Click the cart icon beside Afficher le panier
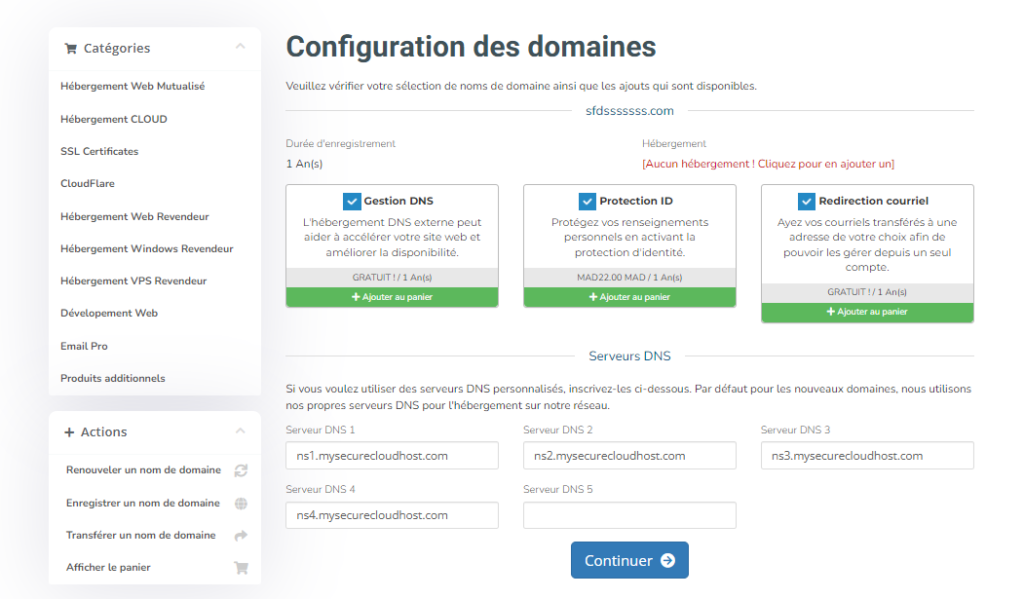 point(240,568)
